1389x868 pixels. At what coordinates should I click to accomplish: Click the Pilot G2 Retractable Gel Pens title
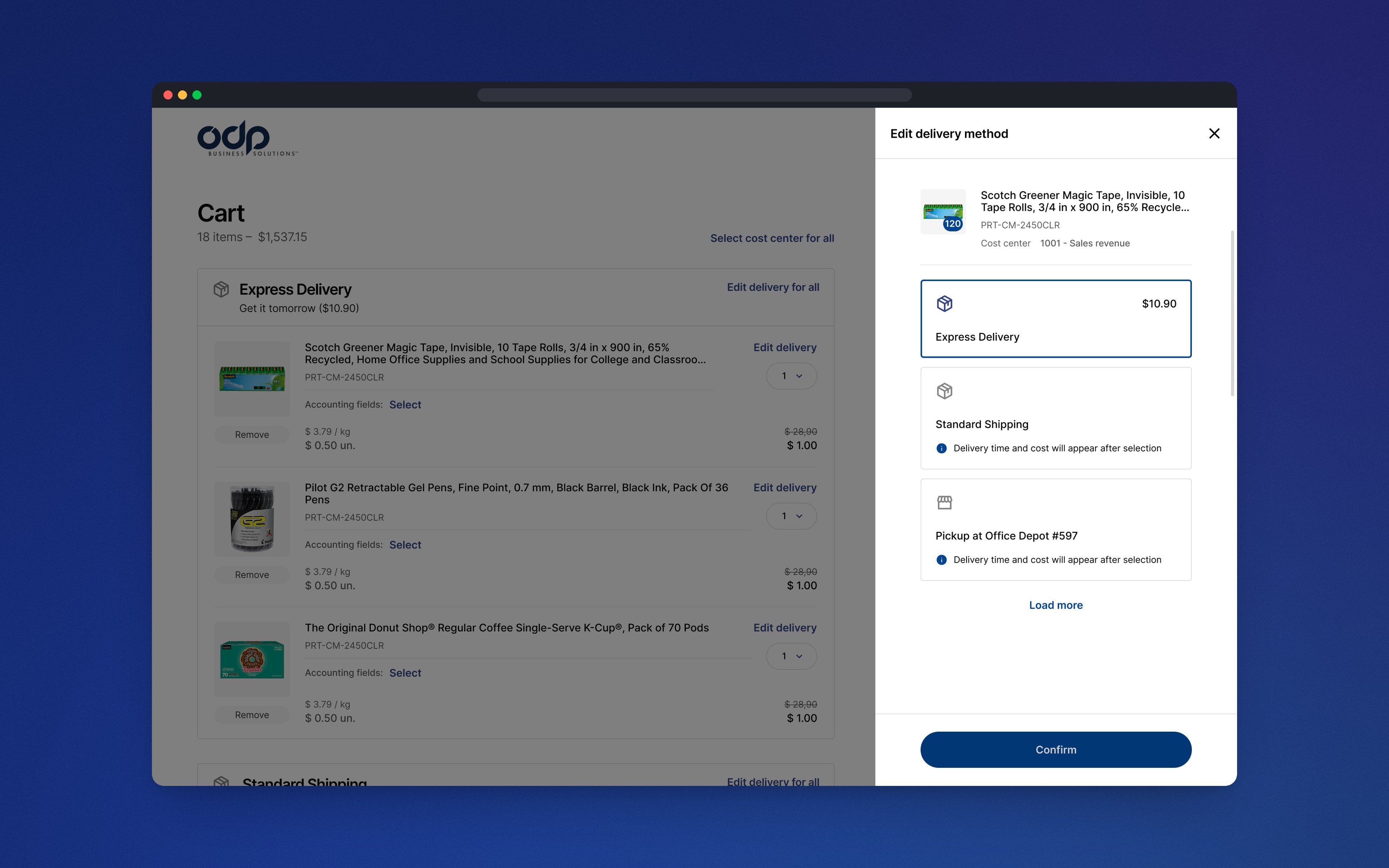(x=517, y=494)
